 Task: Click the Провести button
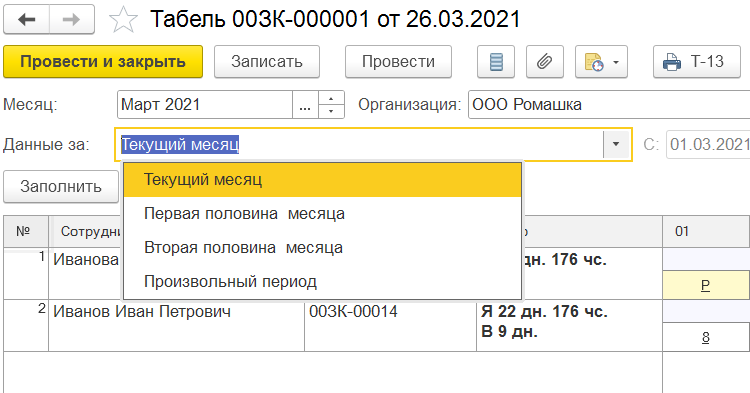pyautogui.click(x=398, y=62)
